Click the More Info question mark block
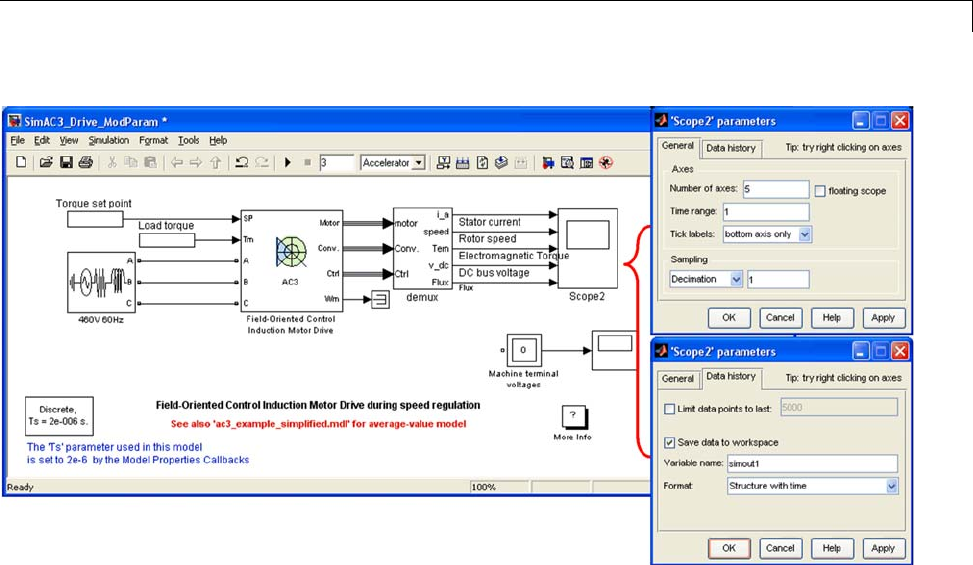973x565 pixels. [573, 416]
